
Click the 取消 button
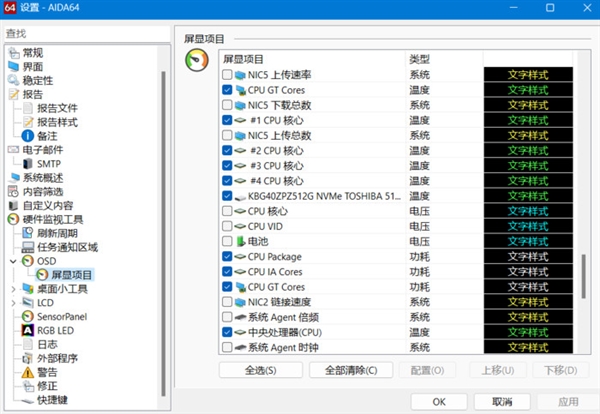502,402
